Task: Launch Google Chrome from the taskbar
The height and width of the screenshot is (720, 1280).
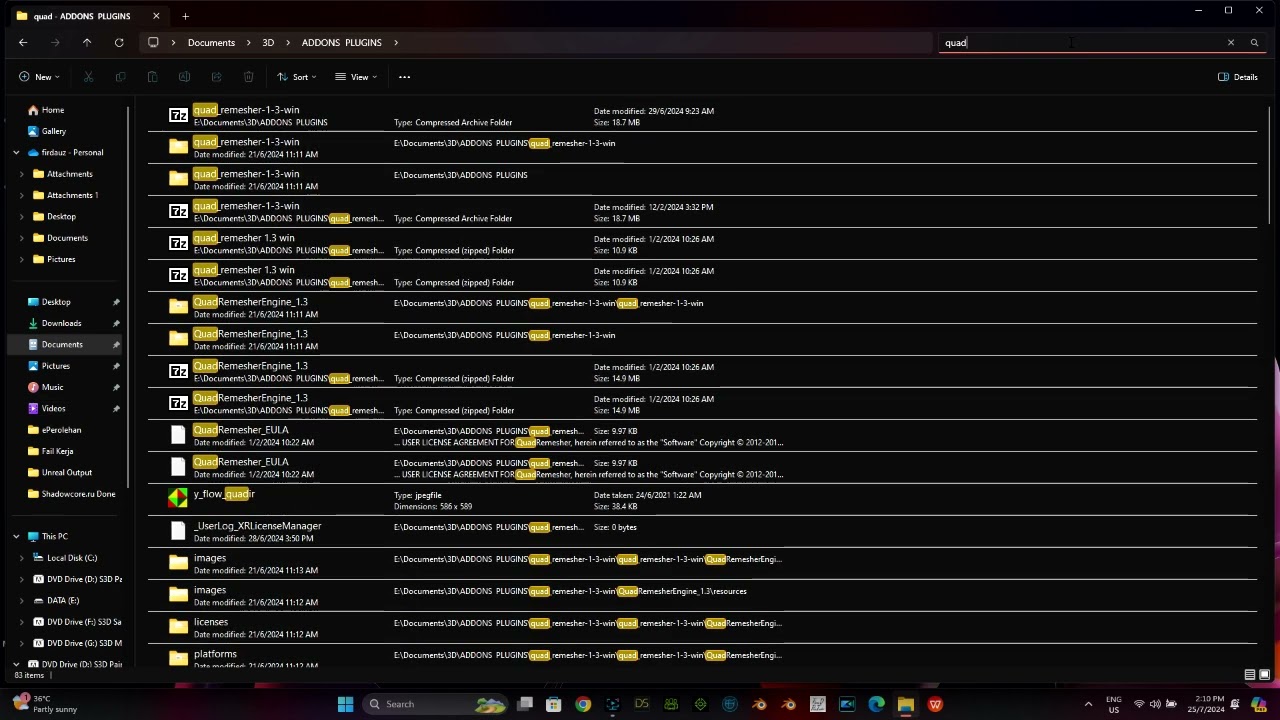Action: click(x=583, y=704)
